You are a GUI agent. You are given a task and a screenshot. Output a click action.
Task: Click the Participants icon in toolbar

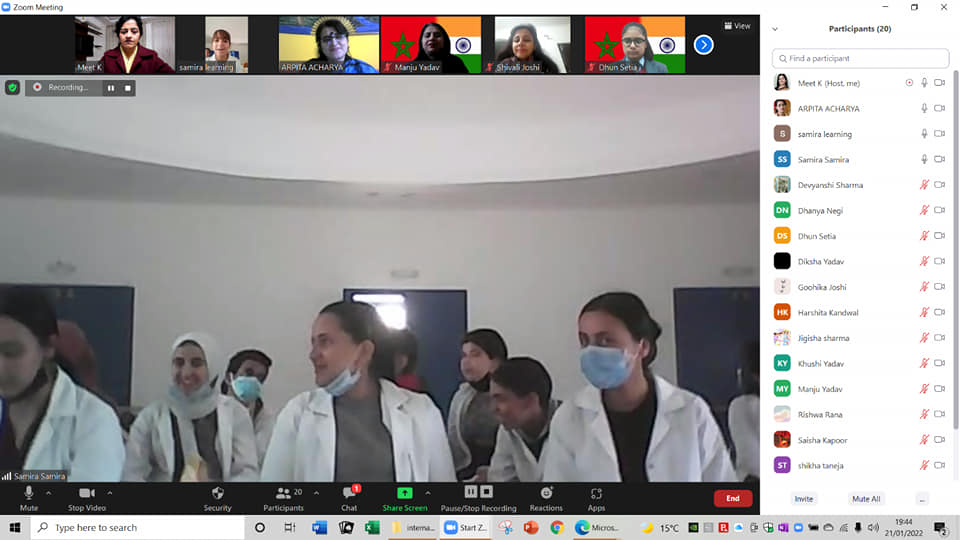click(x=283, y=493)
